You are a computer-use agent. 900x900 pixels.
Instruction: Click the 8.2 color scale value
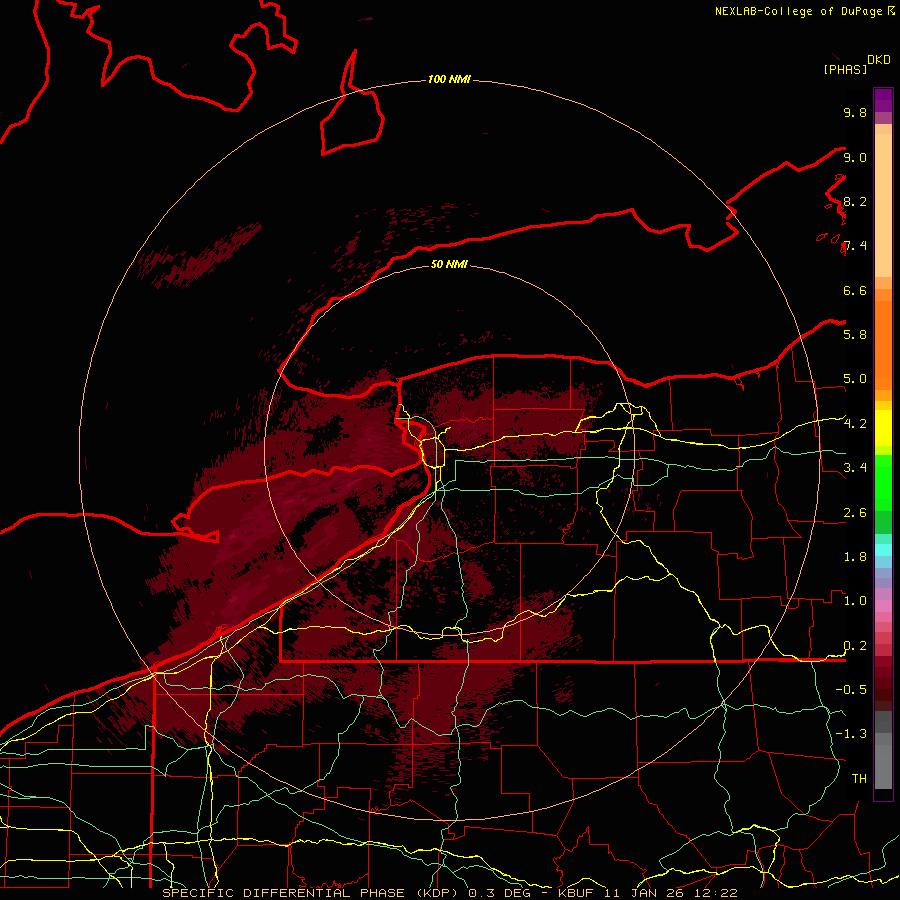[x=855, y=201]
